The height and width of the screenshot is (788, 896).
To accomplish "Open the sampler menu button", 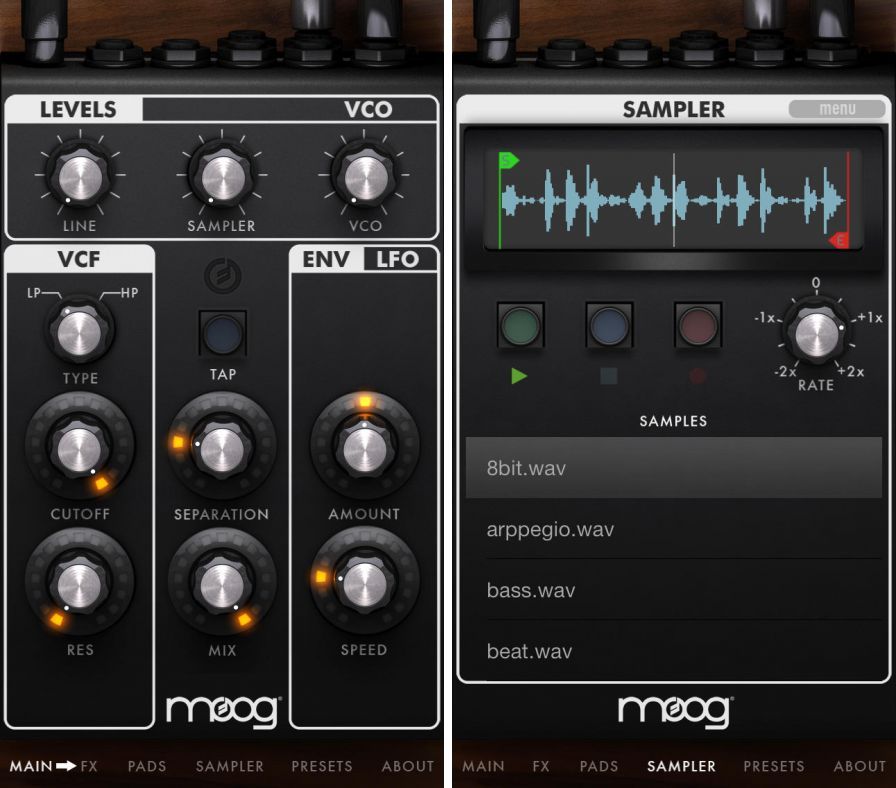I will pyautogui.click(x=837, y=110).
